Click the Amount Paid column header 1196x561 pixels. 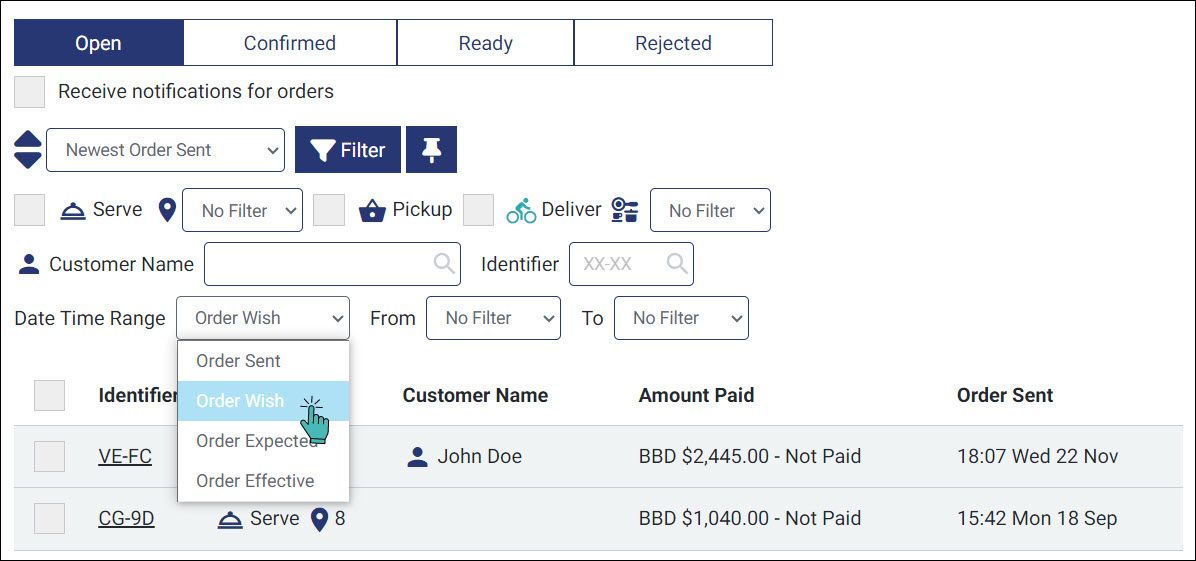[696, 395]
